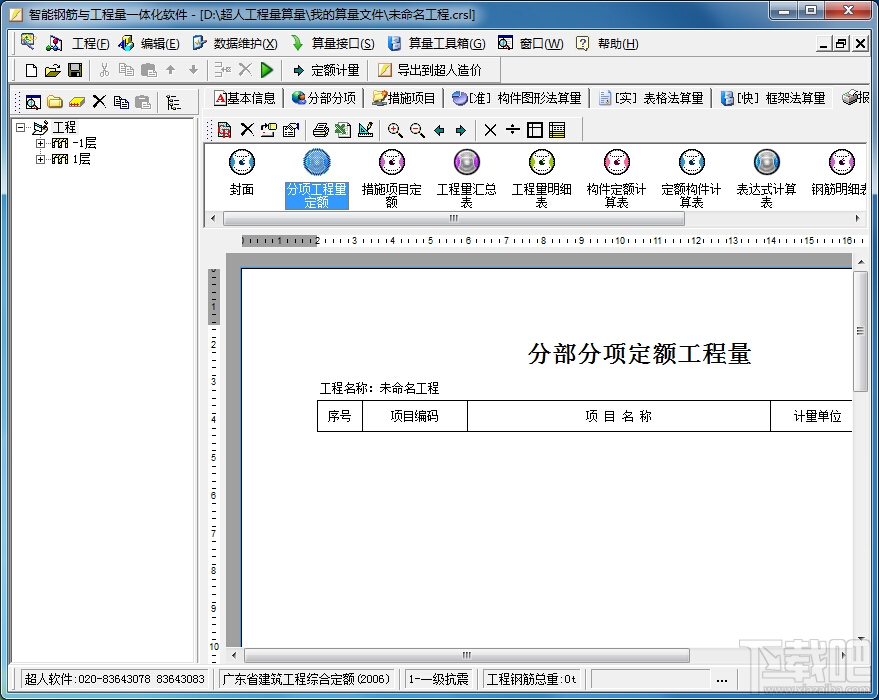879x700 pixels.
Task: Click the 定额计量 button
Action: click(x=326, y=70)
